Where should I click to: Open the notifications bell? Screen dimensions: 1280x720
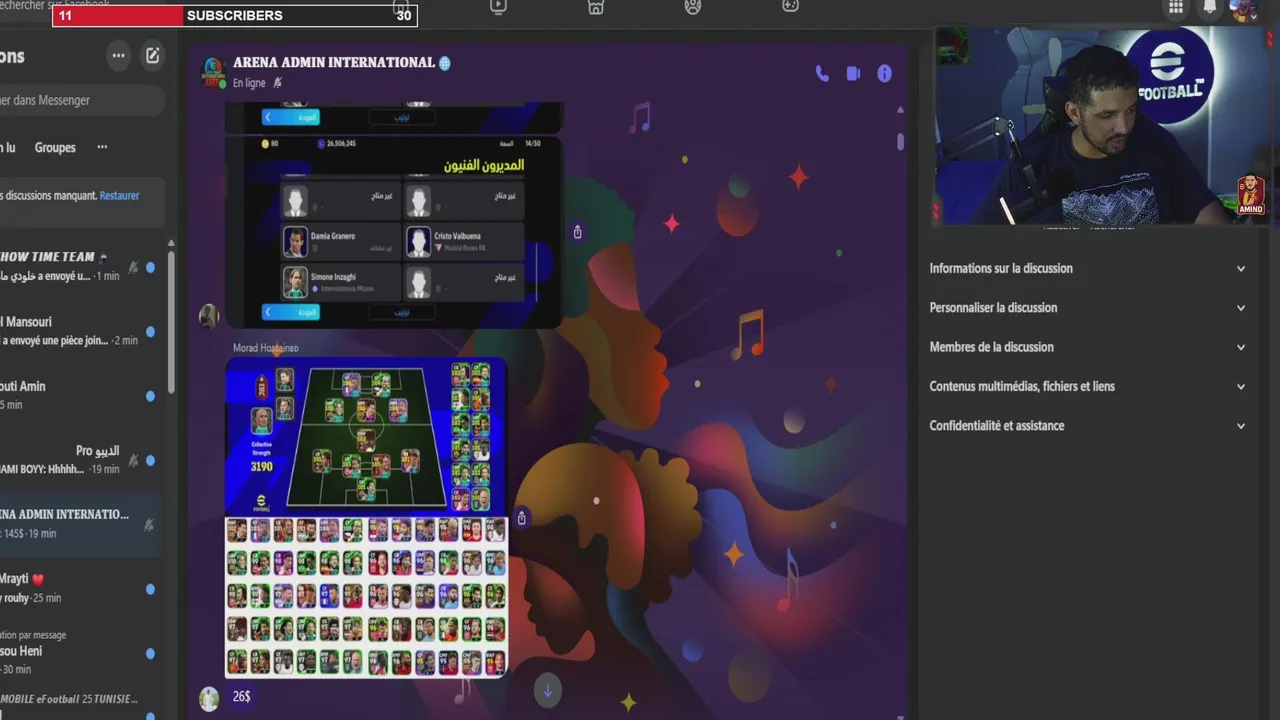pyautogui.click(x=1209, y=8)
